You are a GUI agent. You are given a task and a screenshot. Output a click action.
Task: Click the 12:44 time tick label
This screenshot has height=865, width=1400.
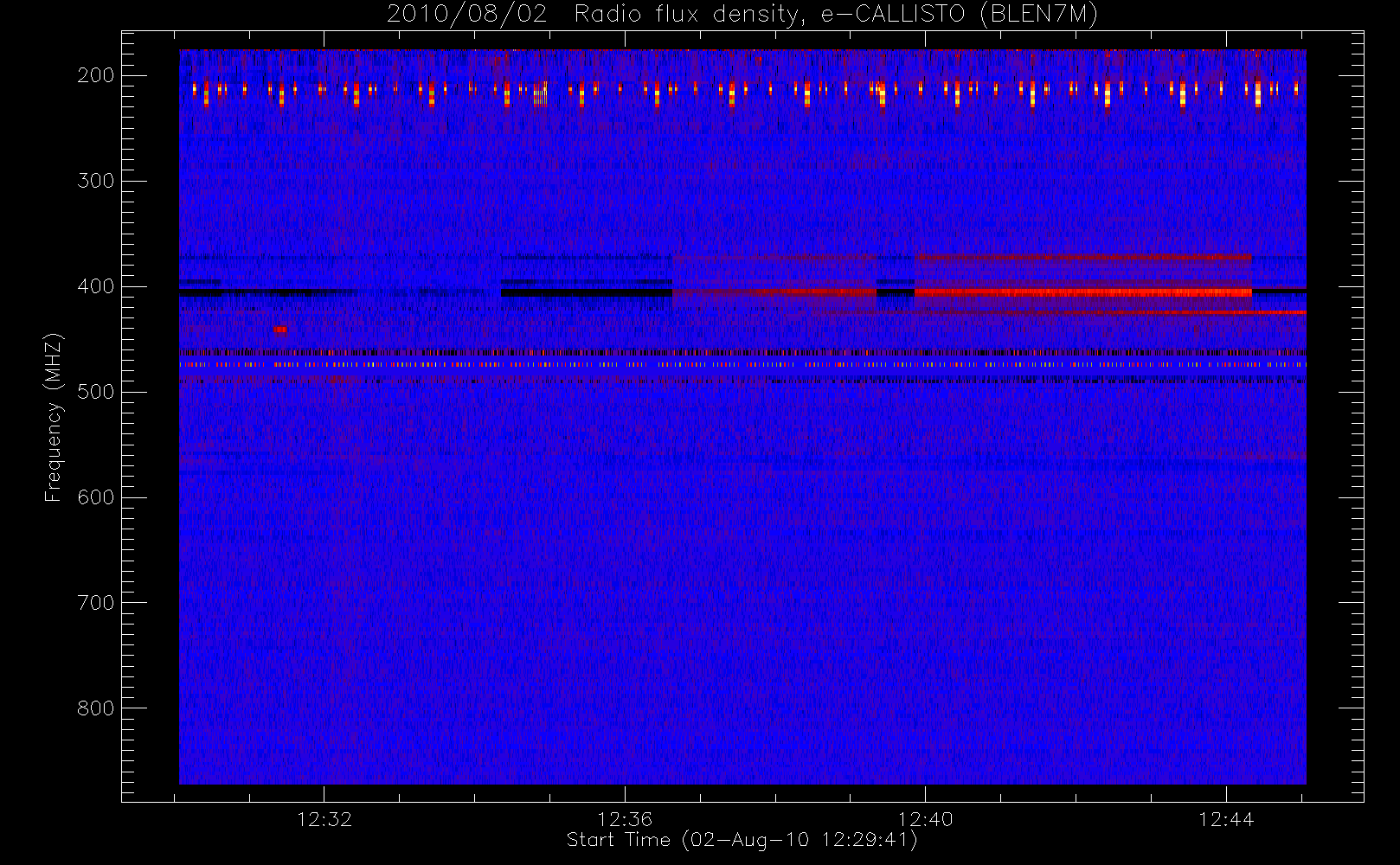tap(1226, 819)
